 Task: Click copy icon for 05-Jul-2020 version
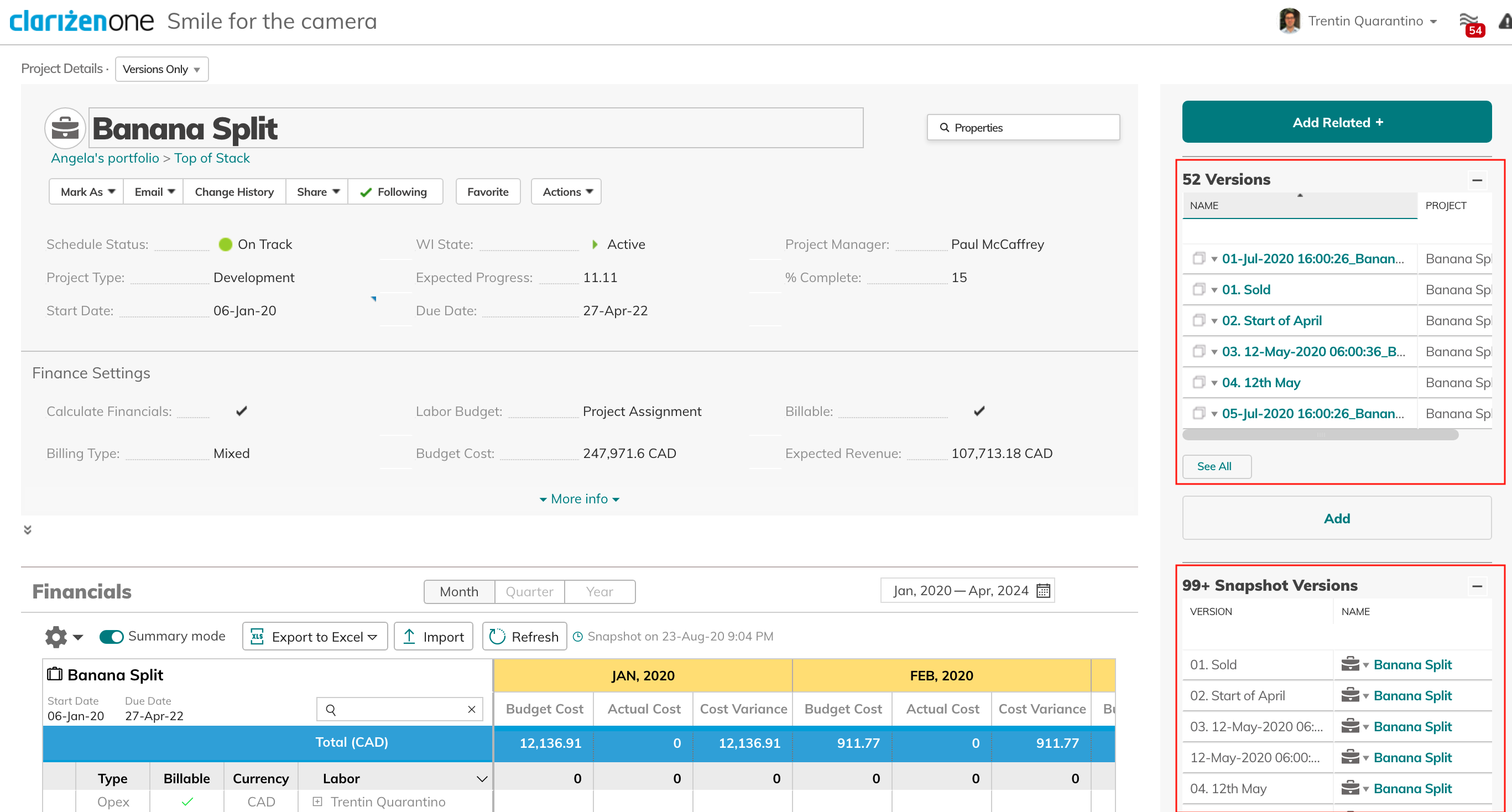1198,414
